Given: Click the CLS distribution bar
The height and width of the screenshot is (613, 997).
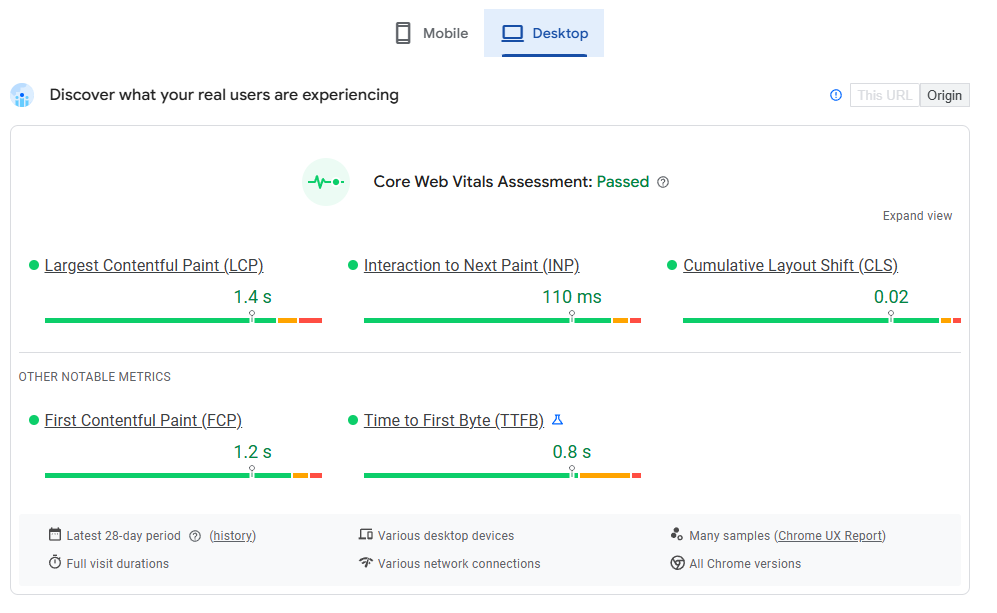Looking at the screenshot, I should (x=822, y=320).
